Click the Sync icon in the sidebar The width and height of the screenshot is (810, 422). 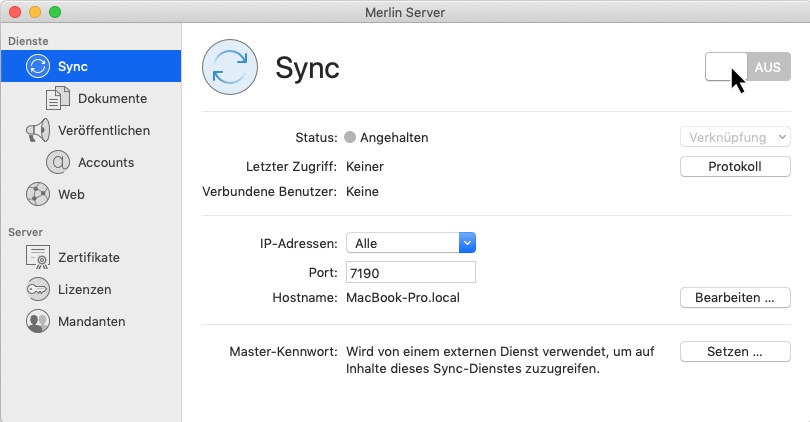(x=38, y=66)
